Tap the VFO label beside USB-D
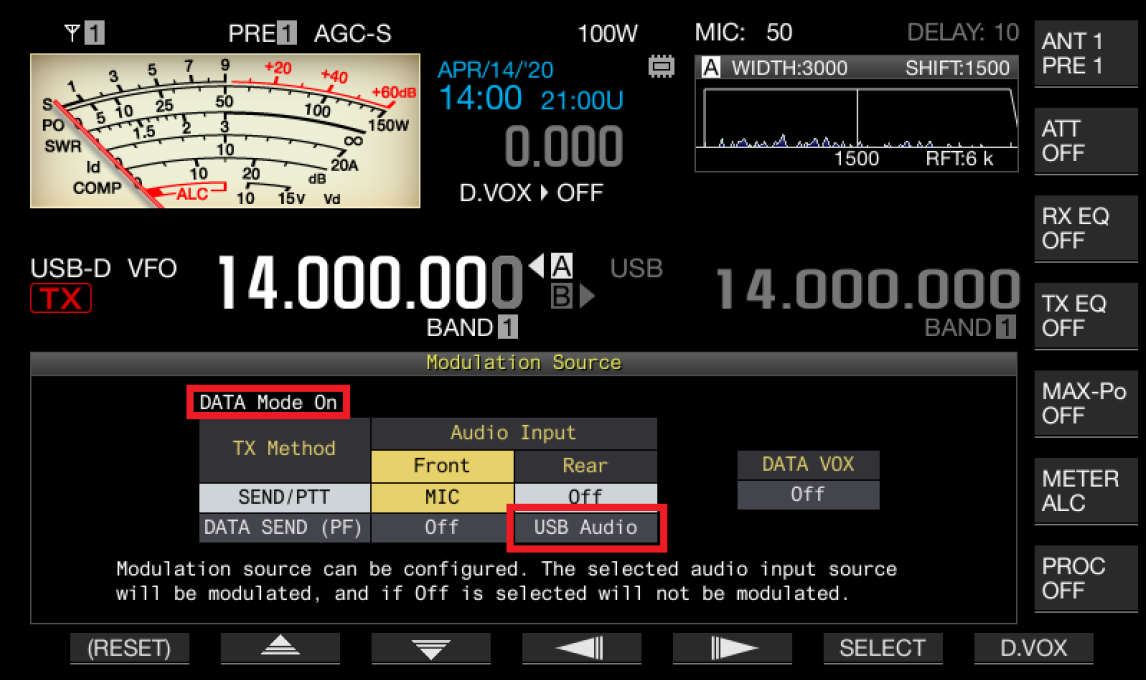 coord(152,268)
